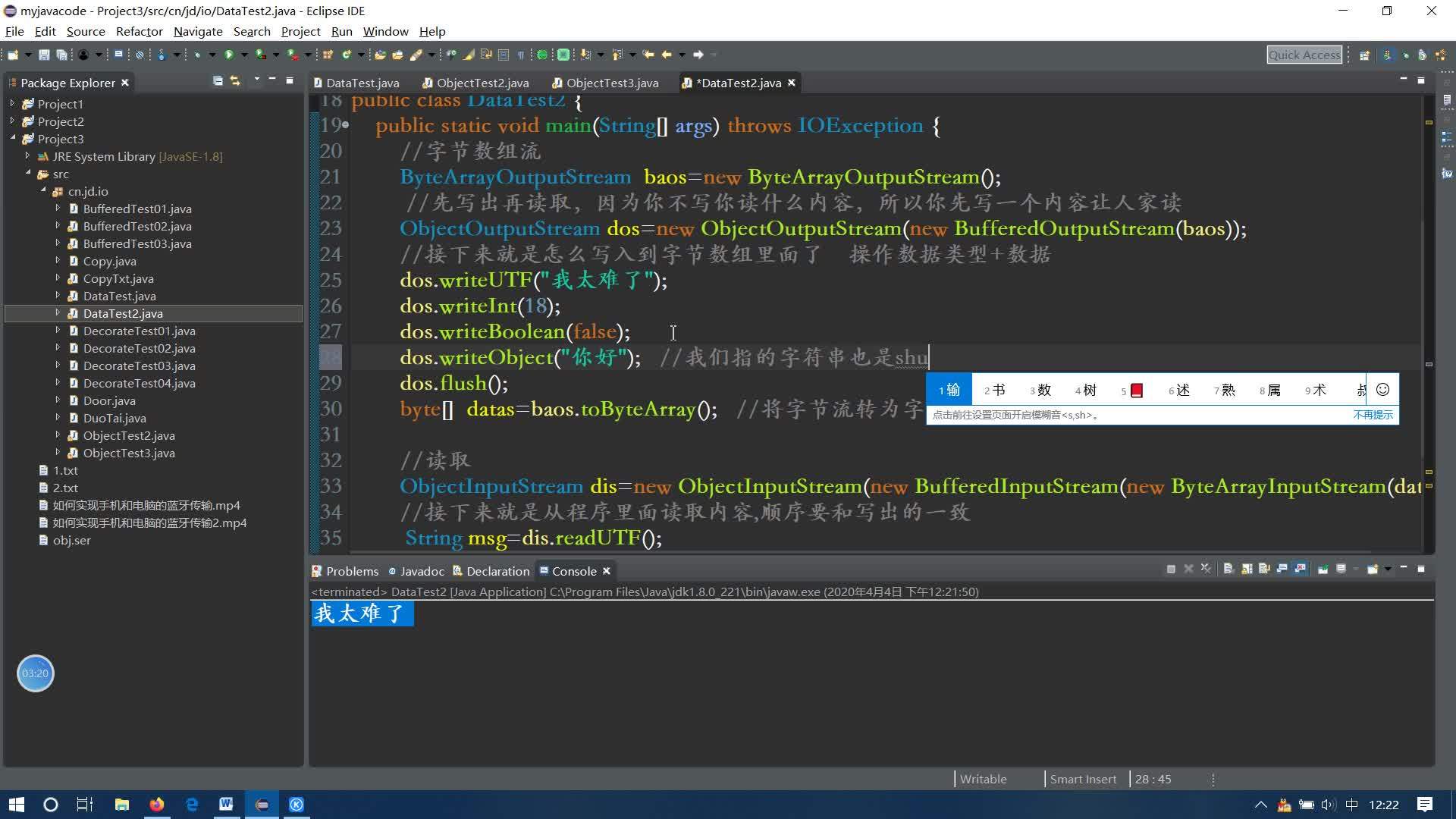Click the Save icon in toolbar
The width and height of the screenshot is (1456, 819).
(x=44, y=55)
